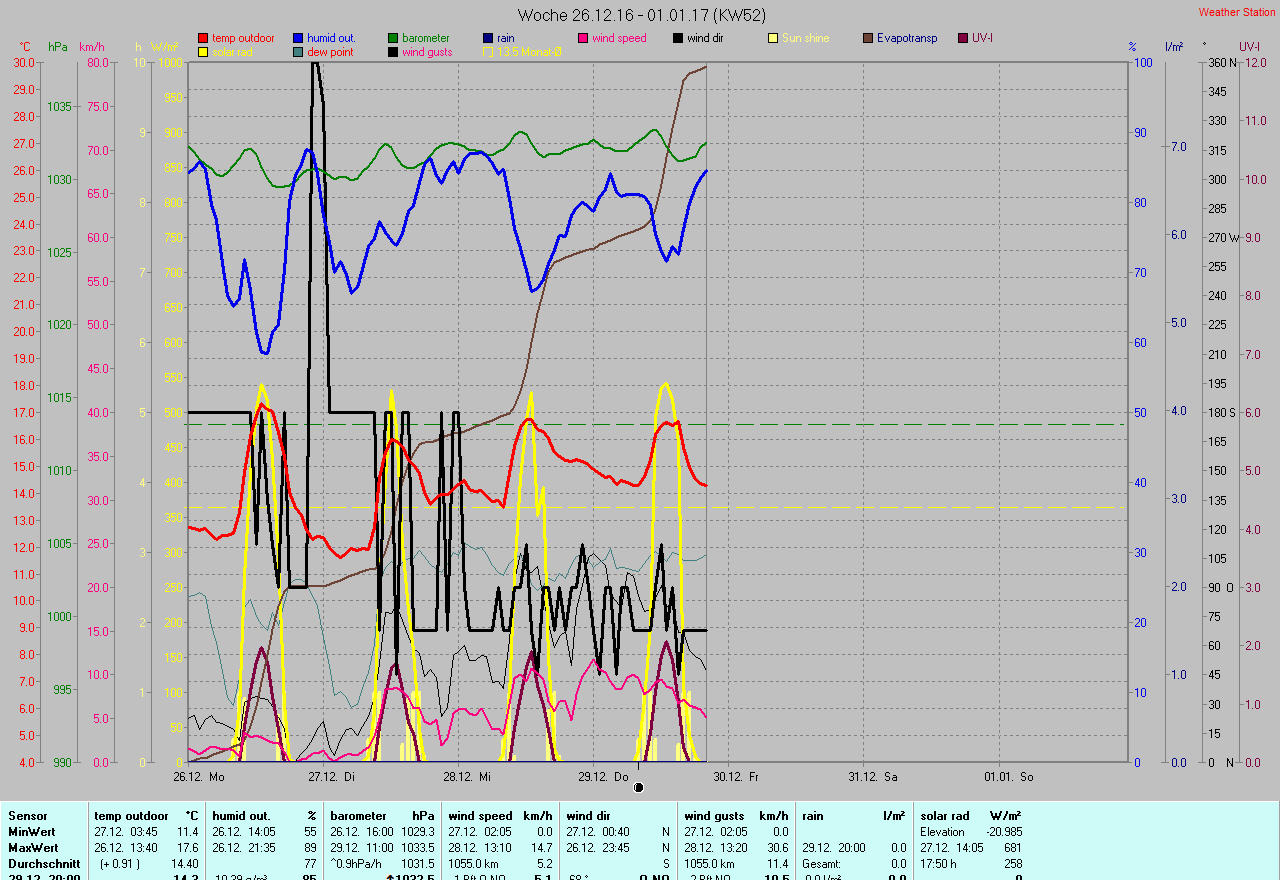1280x880 pixels.
Task: Click the 'wind speed km/h' table column header
Action: pos(501,816)
